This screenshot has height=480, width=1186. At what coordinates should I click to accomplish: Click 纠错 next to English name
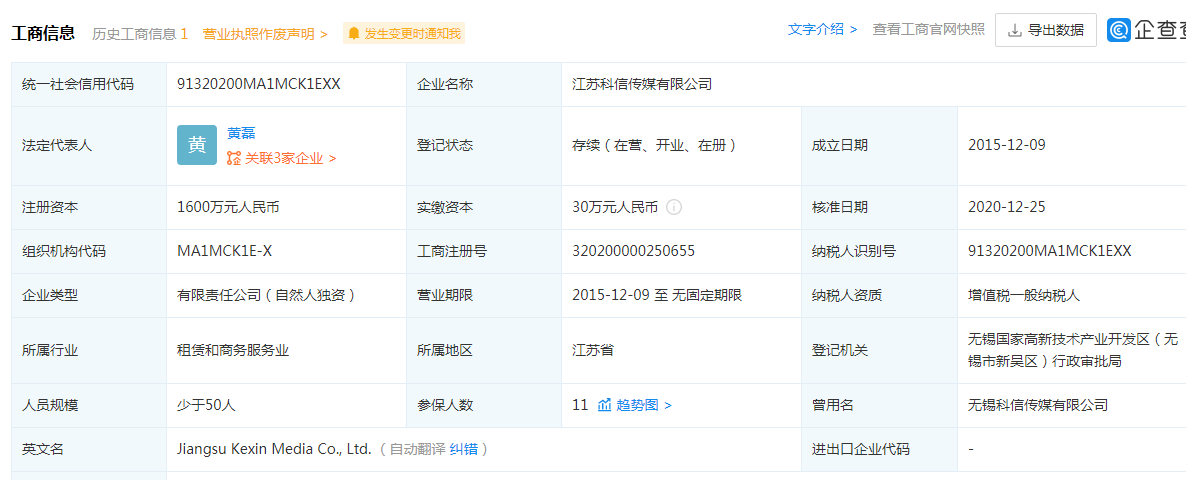click(x=464, y=449)
